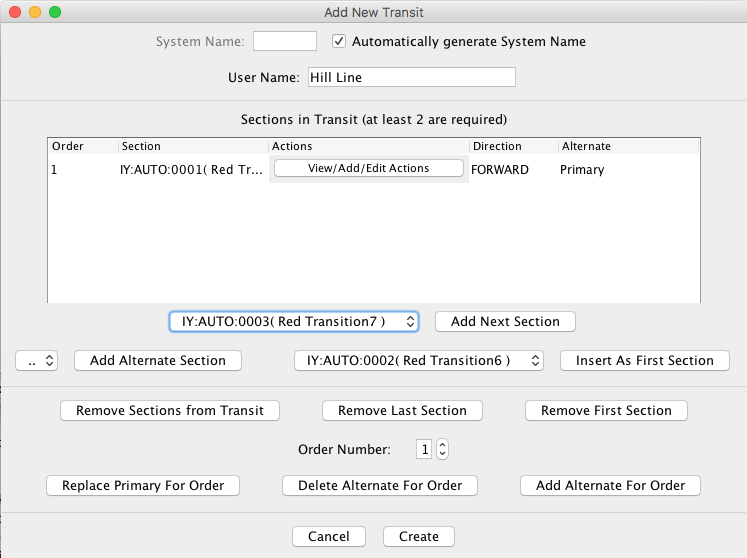Cancel the Add New Transit dialog
The height and width of the screenshot is (558, 747).
pyautogui.click(x=328, y=537)
